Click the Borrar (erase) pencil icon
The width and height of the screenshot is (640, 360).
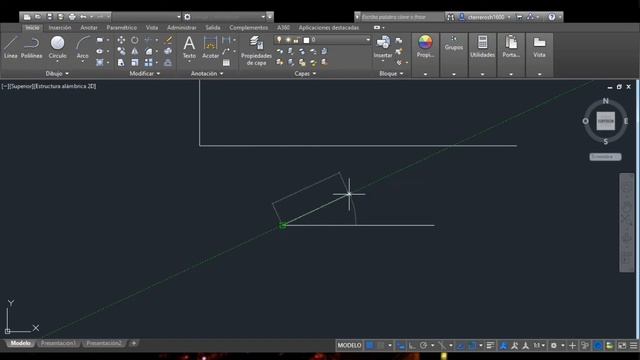tap(168, 40)
